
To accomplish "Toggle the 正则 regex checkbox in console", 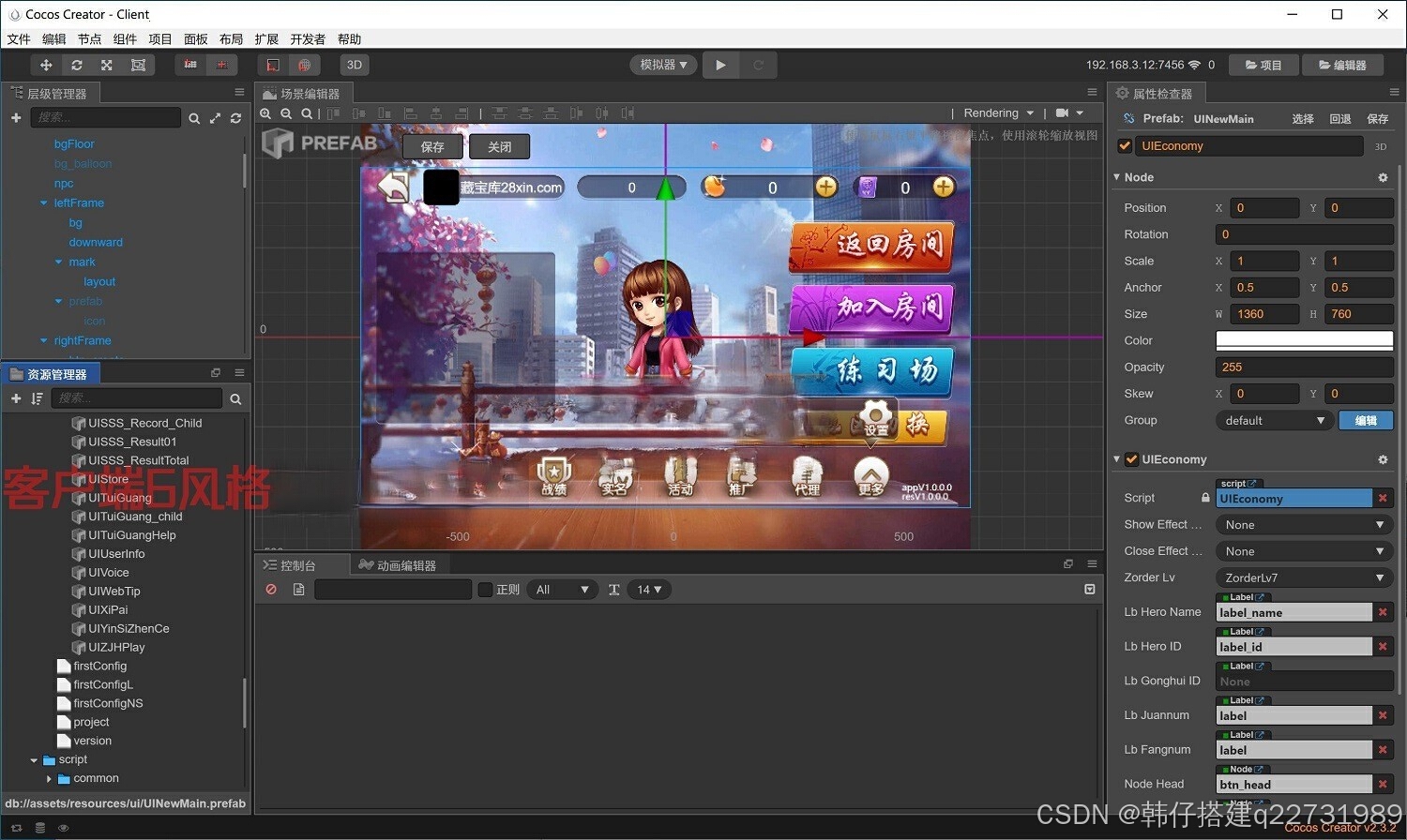I will pyautogui.click(x=485, y=590).
